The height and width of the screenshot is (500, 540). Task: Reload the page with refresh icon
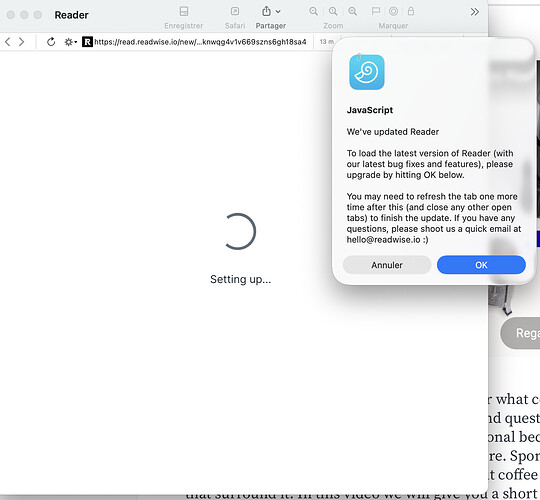click(x=51, y=42)
